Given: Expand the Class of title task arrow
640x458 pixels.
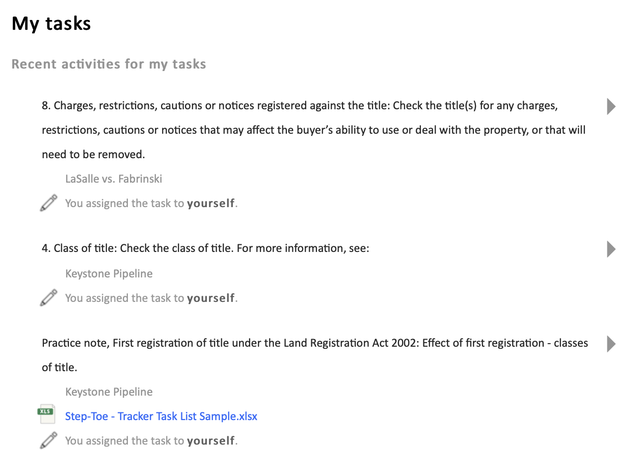Looking at the screenshot, I should point(611,249).
